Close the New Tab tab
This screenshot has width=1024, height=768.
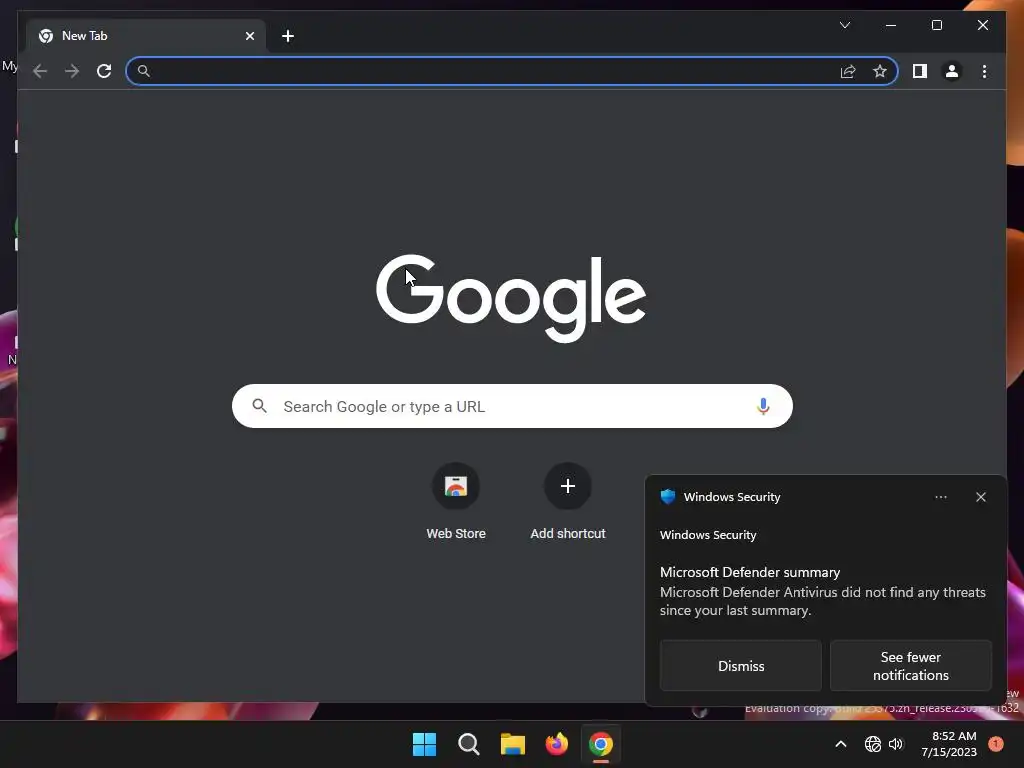coord(249,36)
